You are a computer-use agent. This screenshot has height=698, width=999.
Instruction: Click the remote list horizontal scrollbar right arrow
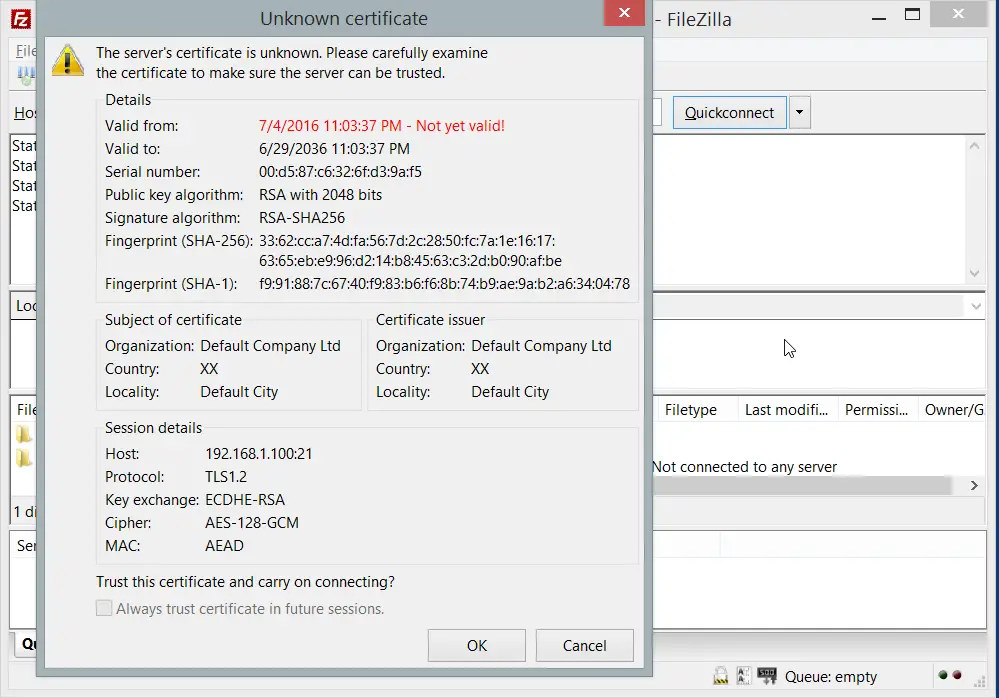click(x=974, y=485)
